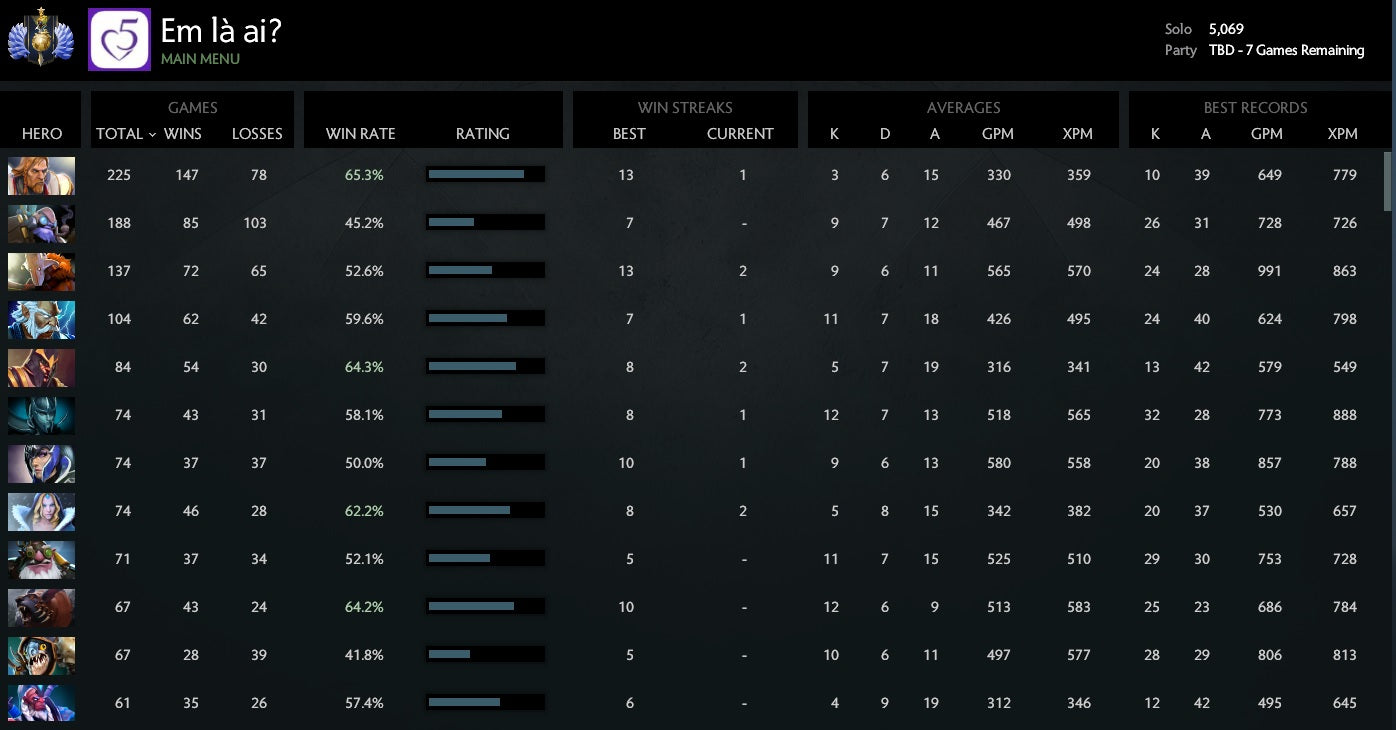This screenshot has width=1396, height=730.
Task: Open the Juggernaut hero row icon
Action: (x=41, y=271)
